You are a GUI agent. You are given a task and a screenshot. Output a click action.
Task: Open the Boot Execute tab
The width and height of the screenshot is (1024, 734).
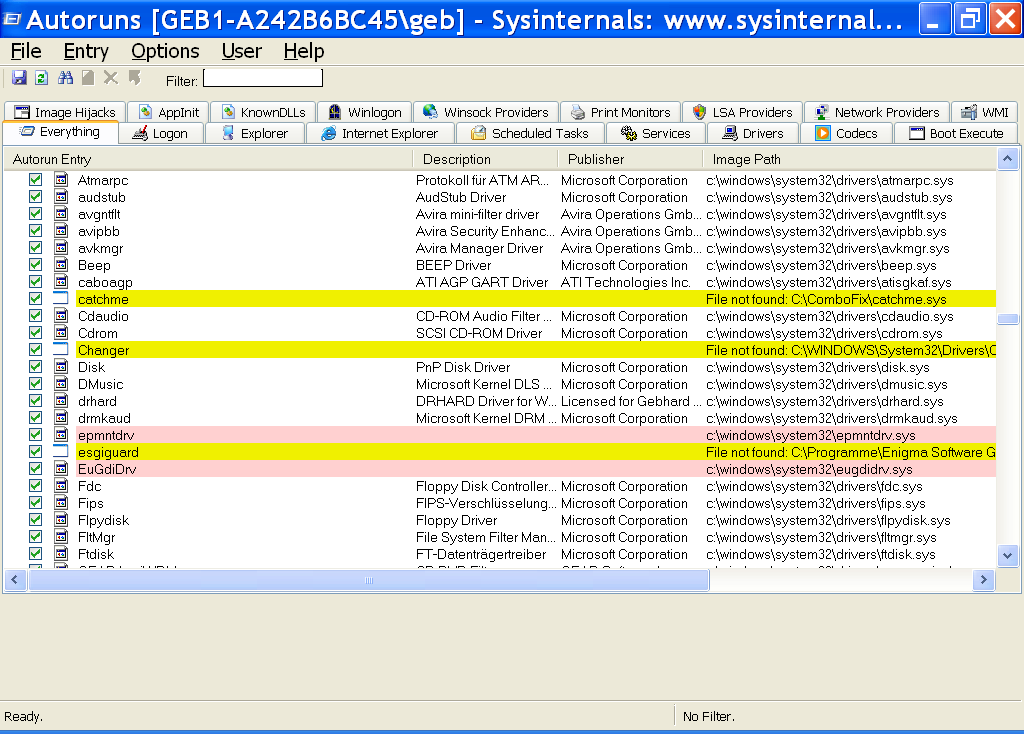coord(956,133)
